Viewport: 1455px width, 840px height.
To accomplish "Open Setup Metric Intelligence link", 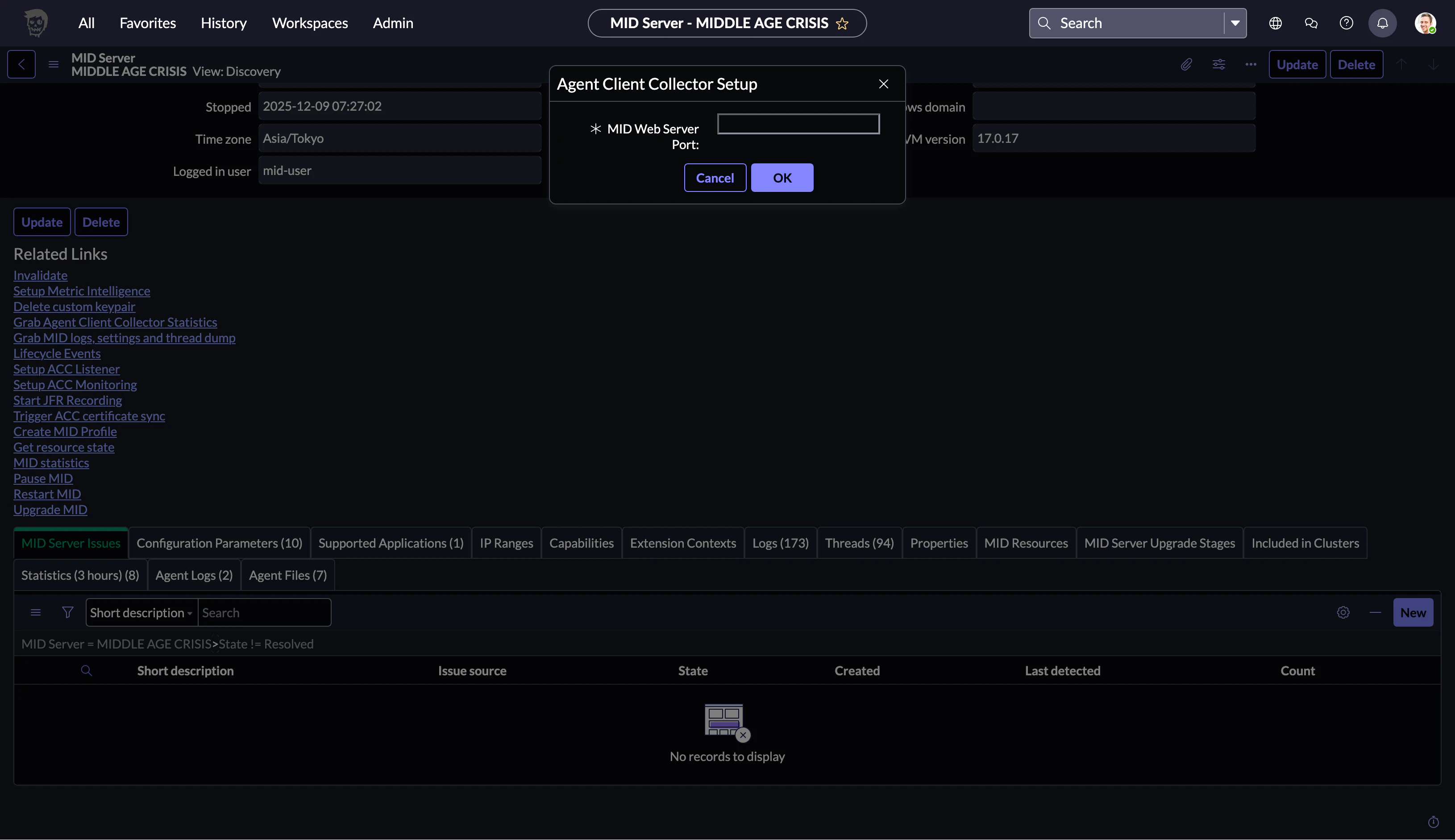I will click(x=82, y=291).
